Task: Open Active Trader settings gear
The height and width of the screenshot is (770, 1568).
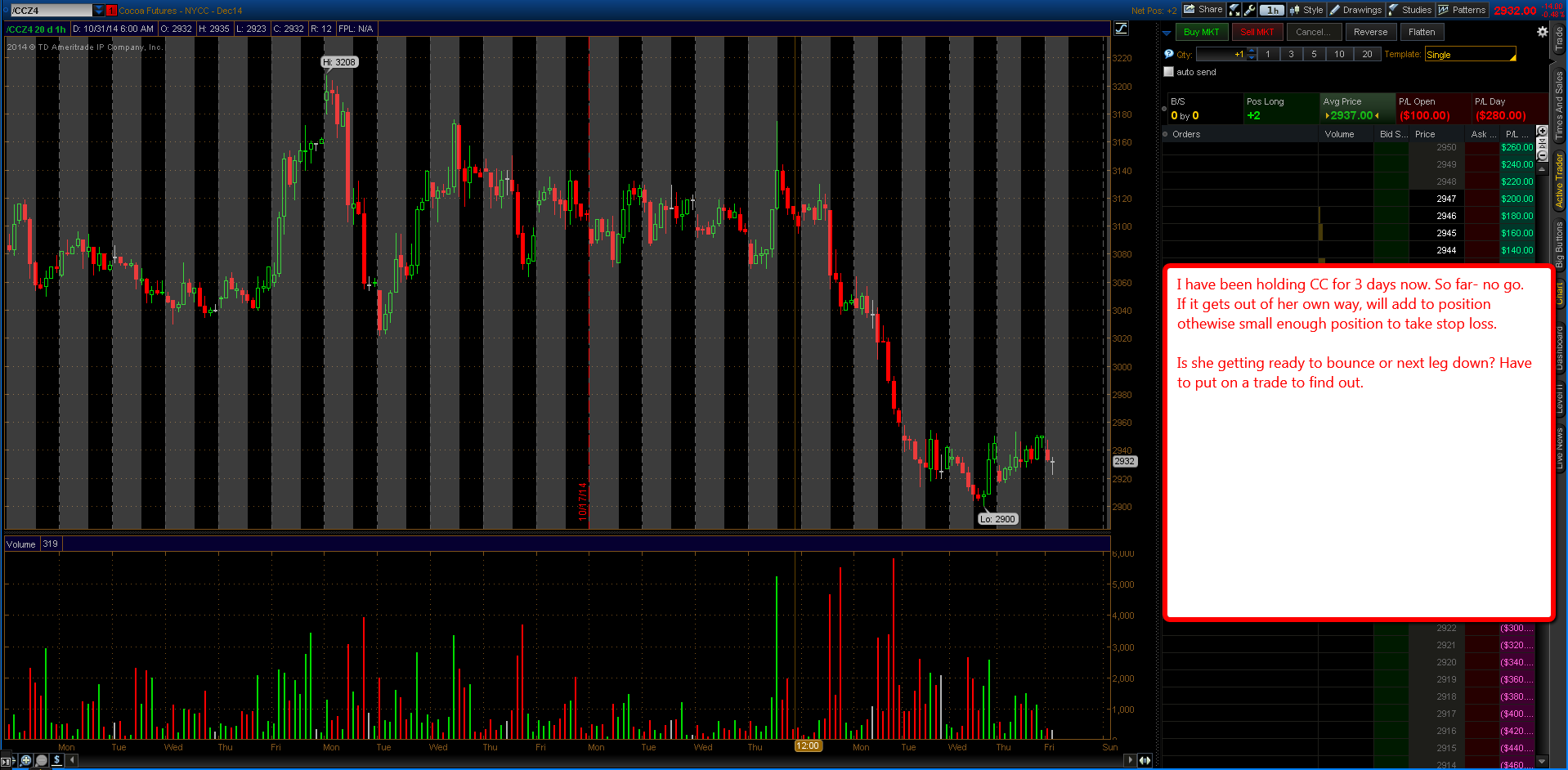Action: [x=1542, y=32]
